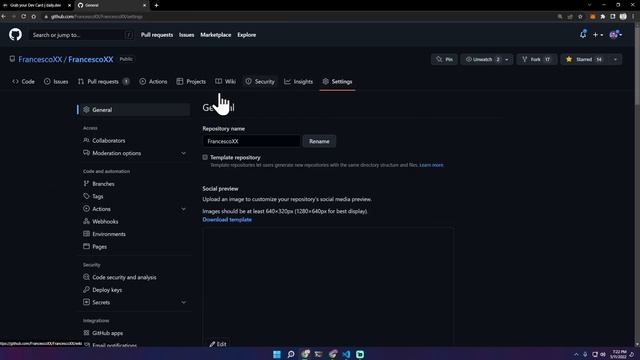640x360 pixels.
Task: Enable Template repository checkbox
Action: click(x=205, y=157)
